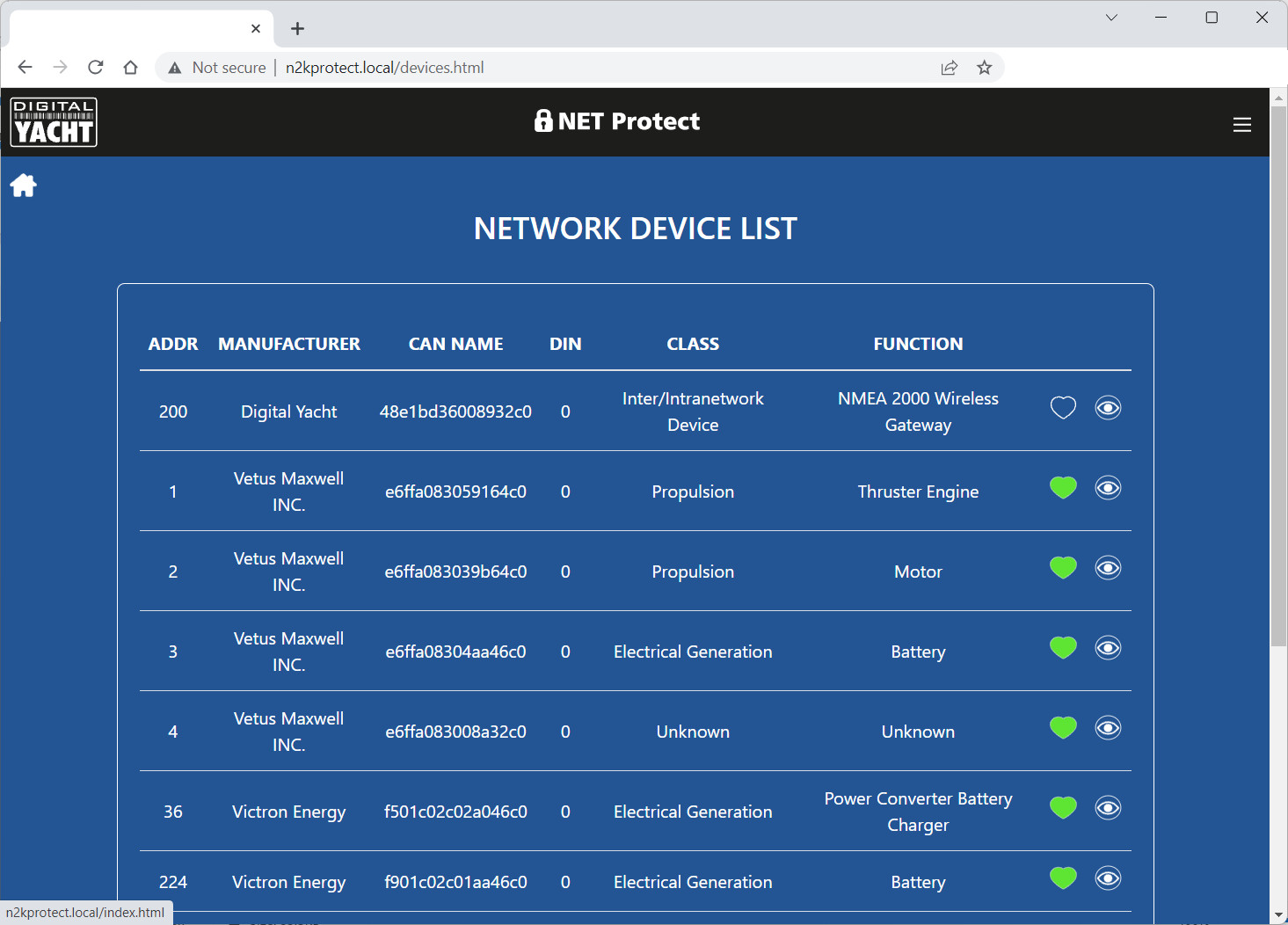Click the Not secure site info warning
Image resolution: width=1288 pixels, height=925 pixels.
pos(217,68)
